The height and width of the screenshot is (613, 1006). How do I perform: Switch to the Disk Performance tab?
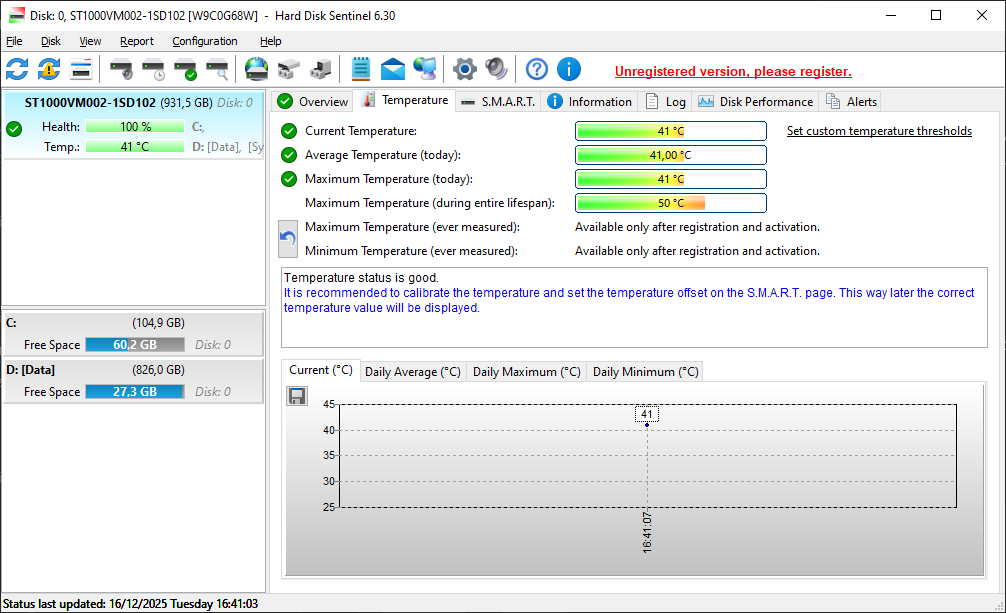pos(756,101)
